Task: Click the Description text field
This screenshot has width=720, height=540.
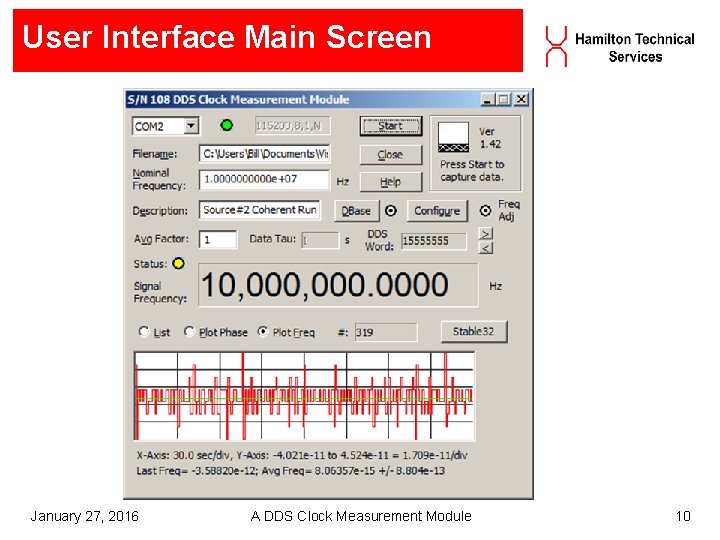Action: point(260,210)
